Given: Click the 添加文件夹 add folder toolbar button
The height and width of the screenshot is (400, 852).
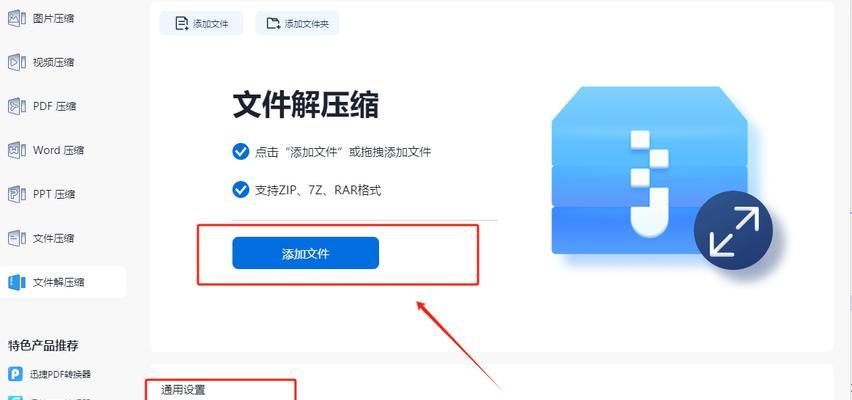Looking at the screenshot, I should [x=297, y=23].
